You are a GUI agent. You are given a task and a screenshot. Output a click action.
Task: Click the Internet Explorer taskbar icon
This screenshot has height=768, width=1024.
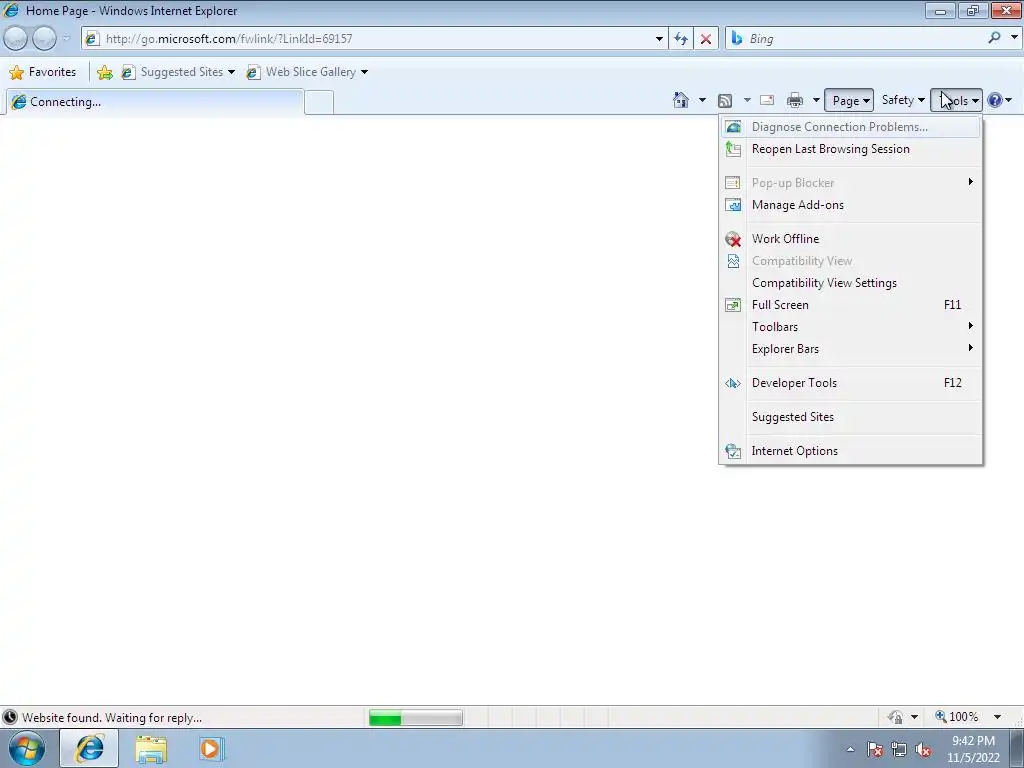tap(89, 748)
